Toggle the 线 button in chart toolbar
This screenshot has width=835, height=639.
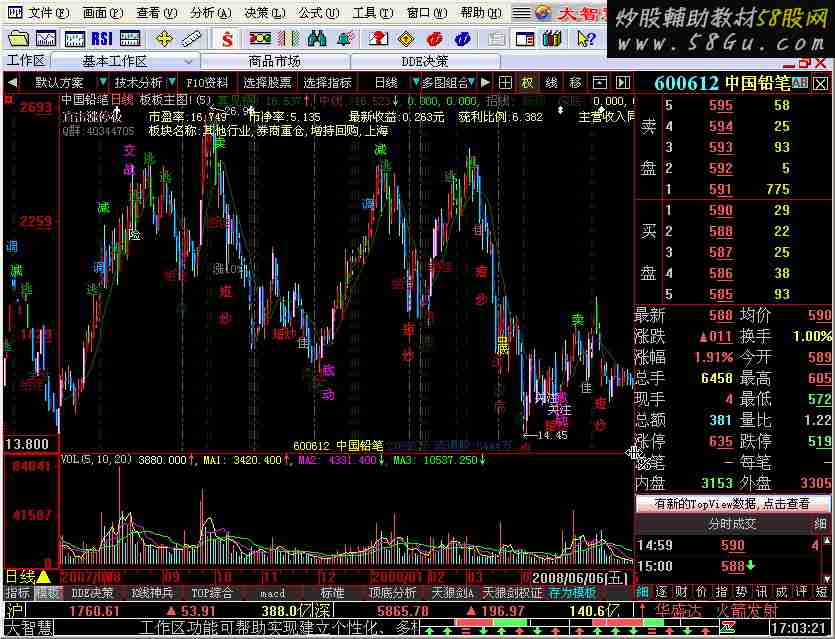(551, 83)
